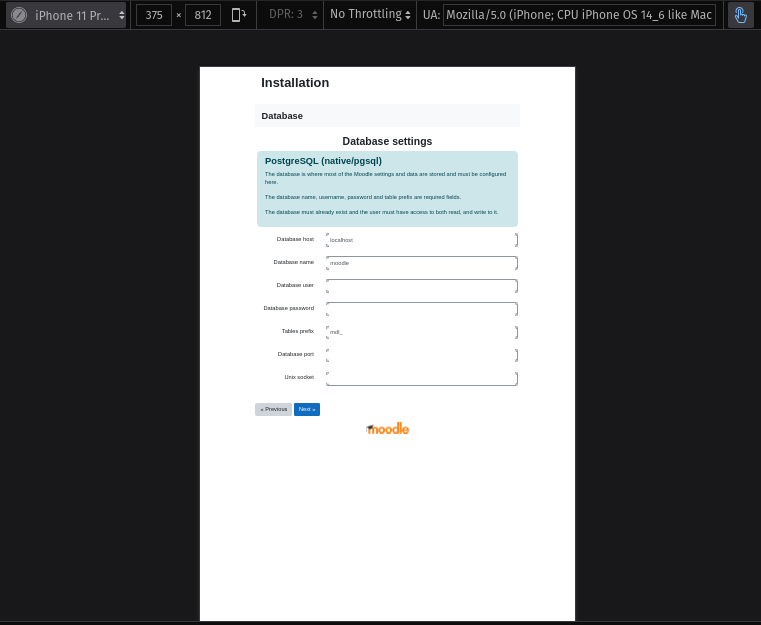Focus the Database name field
This screenshot has width=761, height=625.
(422, 263)
